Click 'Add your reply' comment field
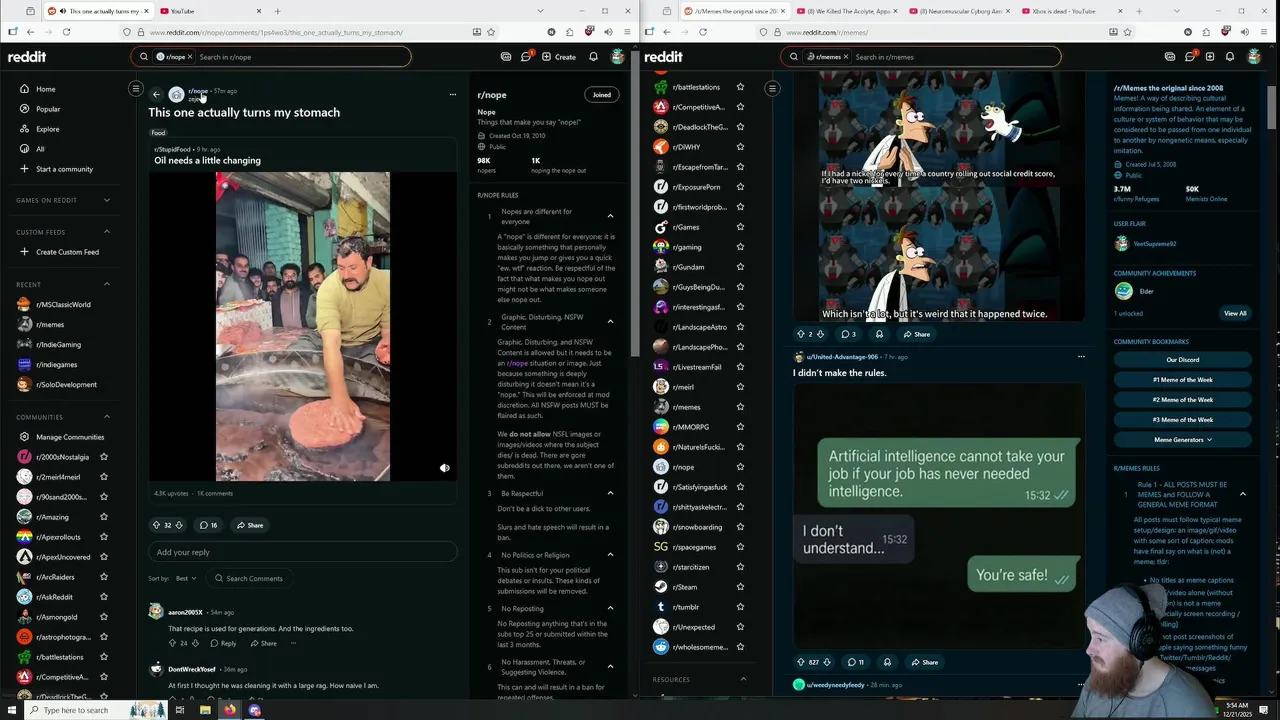Screen dimensions: 1280x720 [x=303, y=552]
